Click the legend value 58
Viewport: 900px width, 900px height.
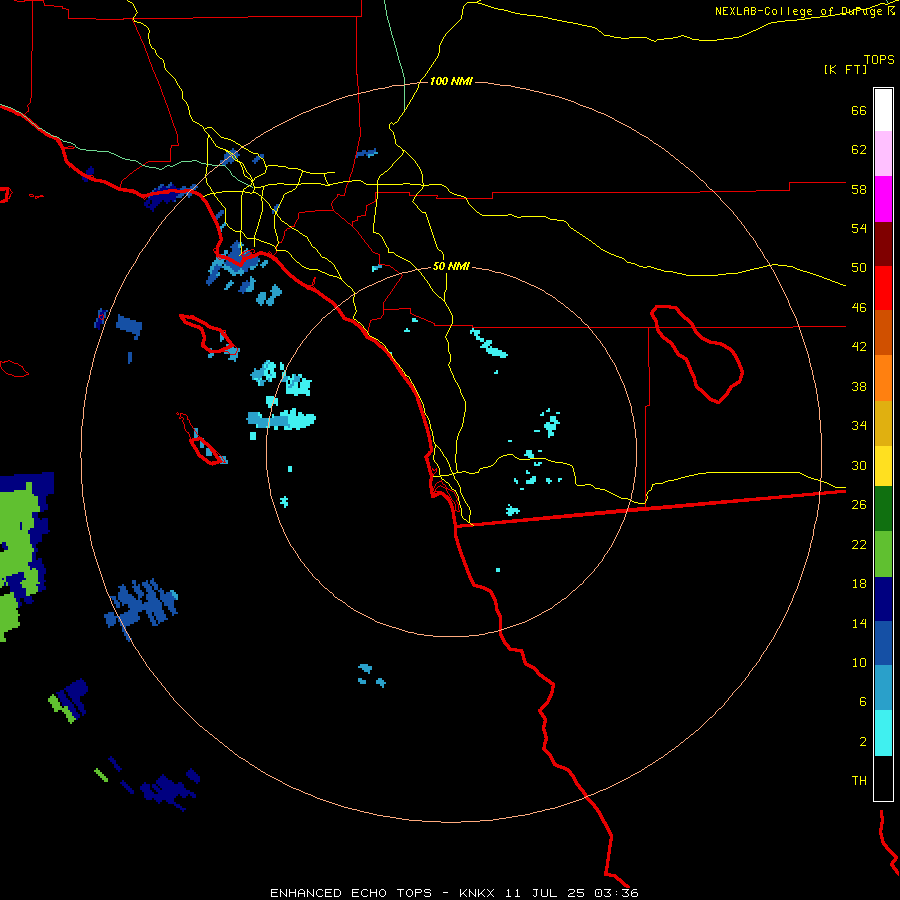coord(859,189)
